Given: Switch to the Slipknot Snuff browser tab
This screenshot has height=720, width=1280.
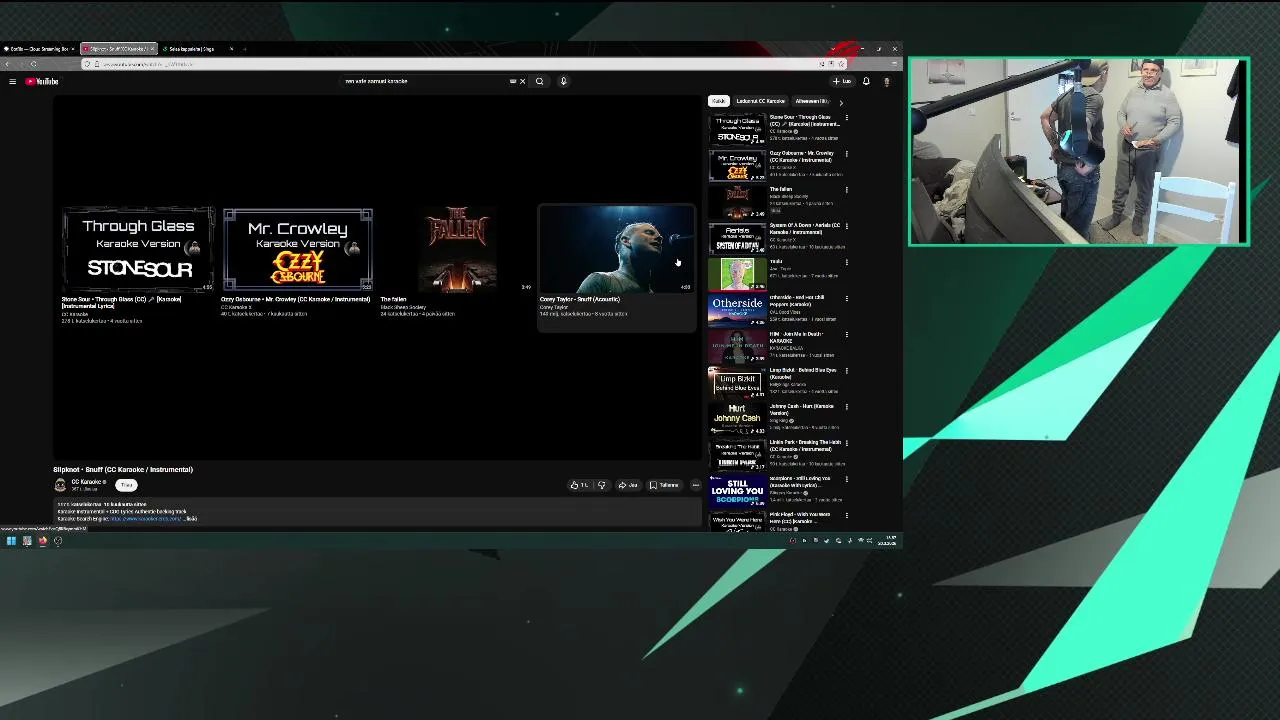Looking at the screenshot, I should tap(118, 48).
